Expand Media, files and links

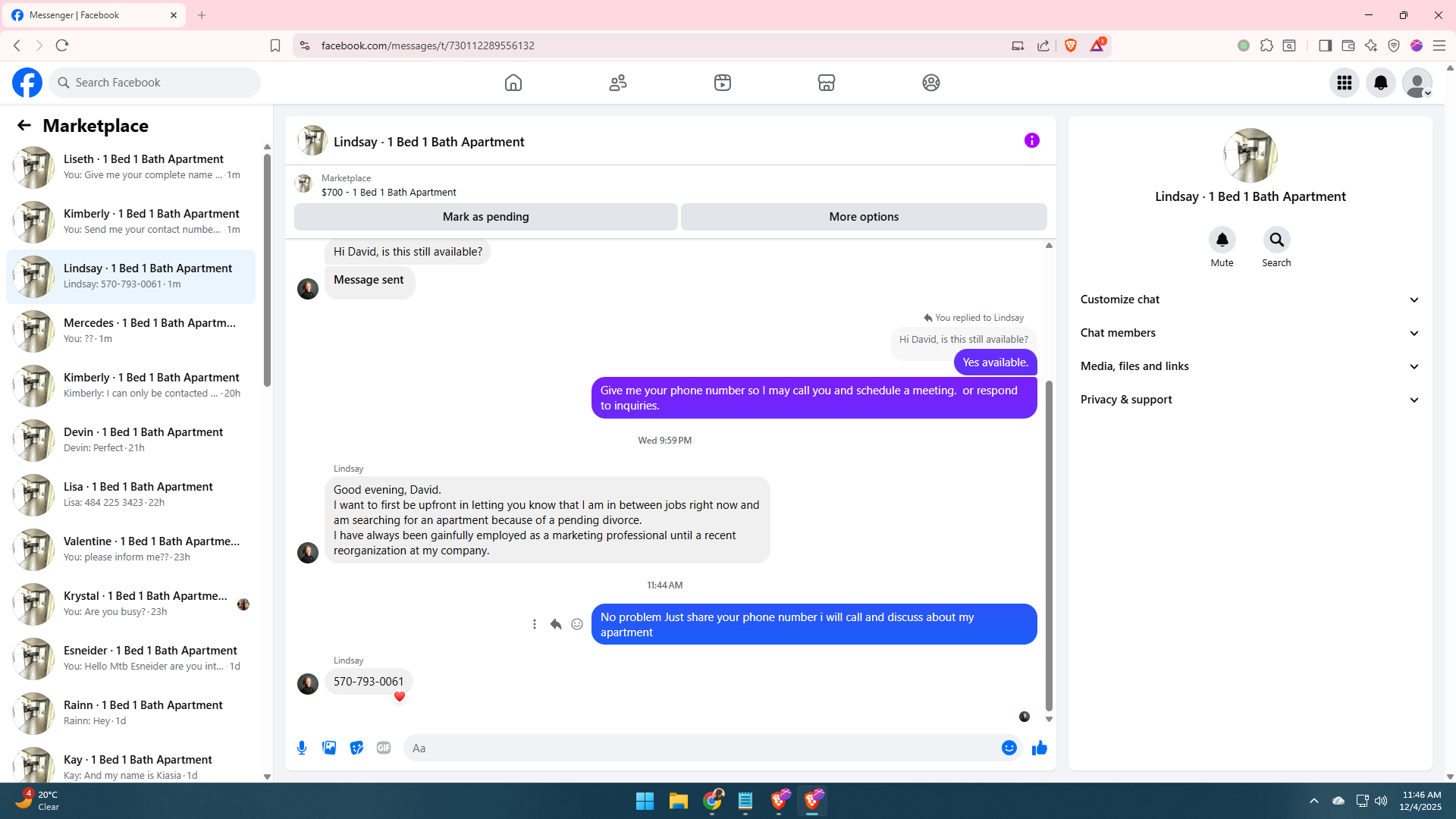1250,366
